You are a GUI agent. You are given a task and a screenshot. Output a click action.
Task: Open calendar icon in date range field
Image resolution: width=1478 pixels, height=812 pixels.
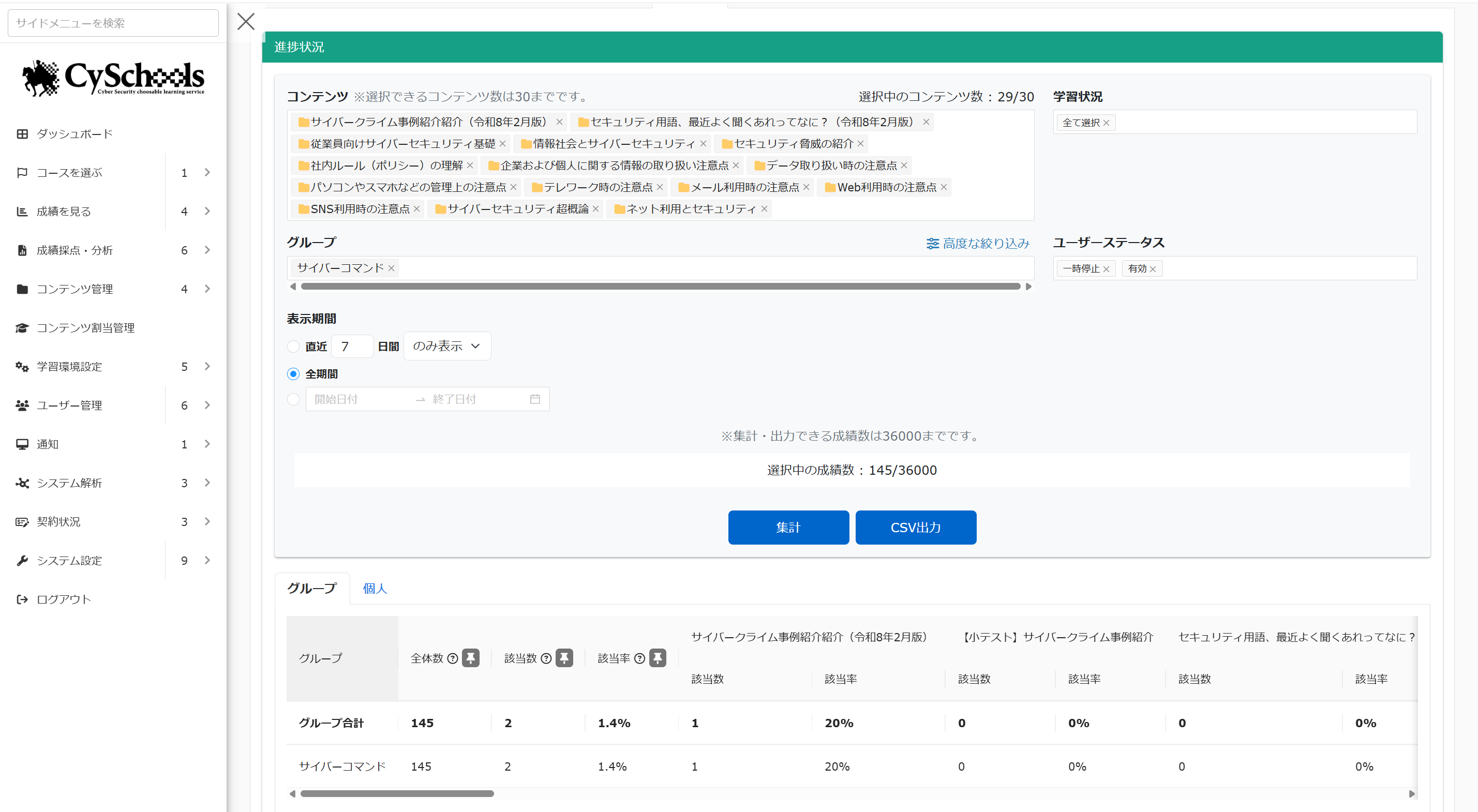(535, 399)
